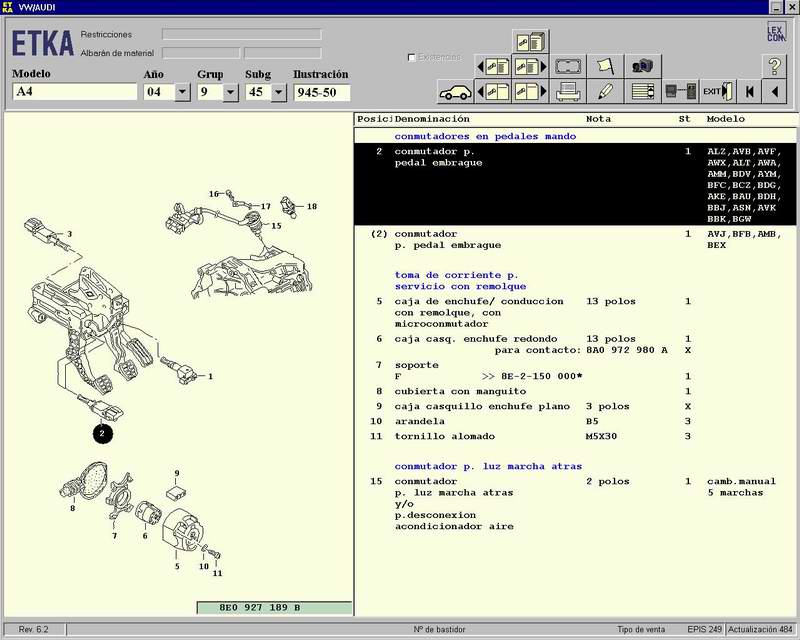The height and width of the screenshot is (640, 800).
Task: Click callout number 9 in the illustration
Action: coord(177,473)
